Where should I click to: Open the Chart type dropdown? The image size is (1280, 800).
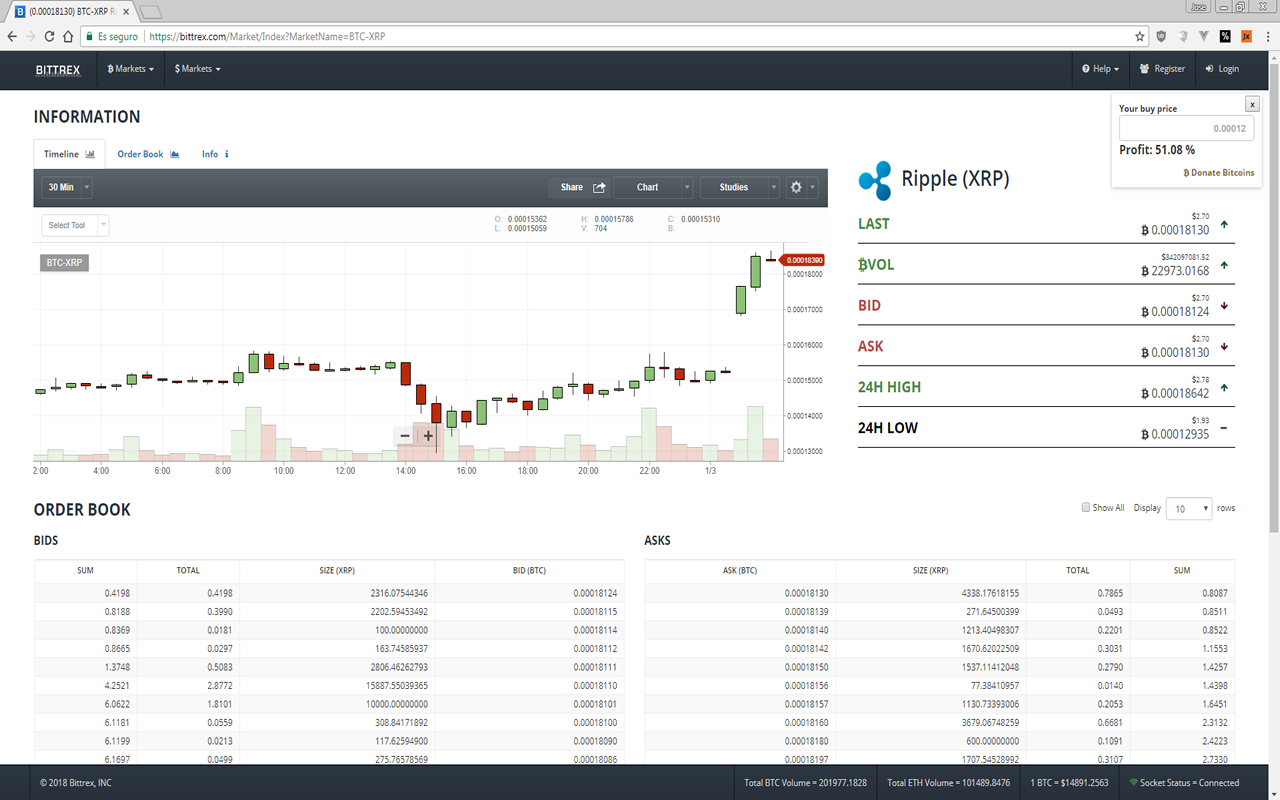pos(653,187)
